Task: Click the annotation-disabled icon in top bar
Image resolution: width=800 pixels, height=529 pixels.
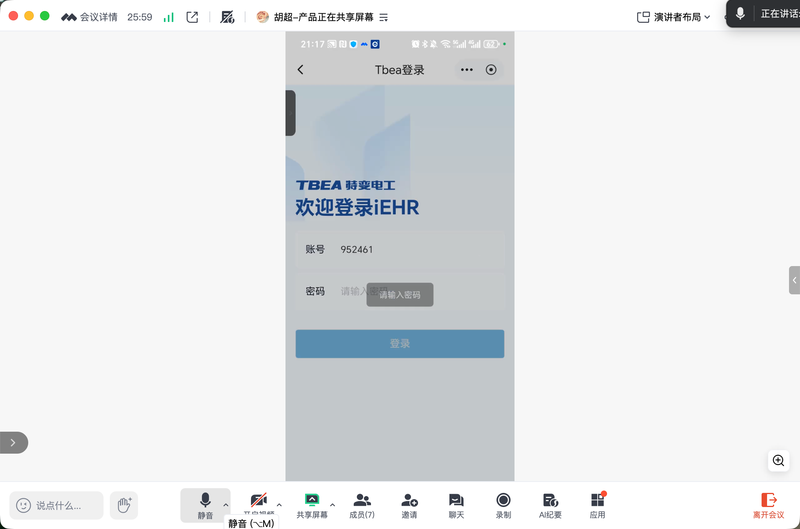Action: pyautogui.click(x=227, y=17)
